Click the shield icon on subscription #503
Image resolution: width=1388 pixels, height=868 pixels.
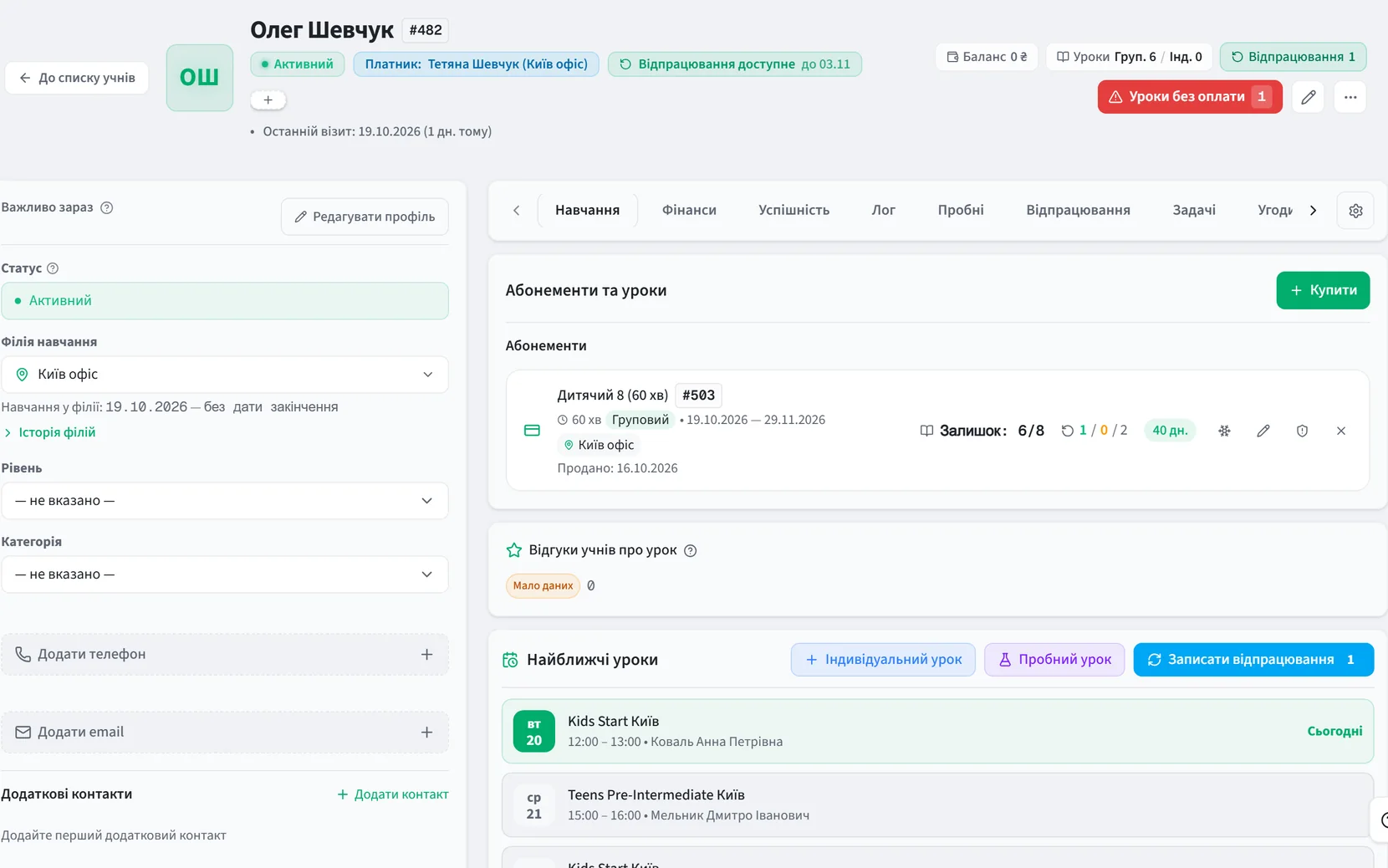[1302, 431]
